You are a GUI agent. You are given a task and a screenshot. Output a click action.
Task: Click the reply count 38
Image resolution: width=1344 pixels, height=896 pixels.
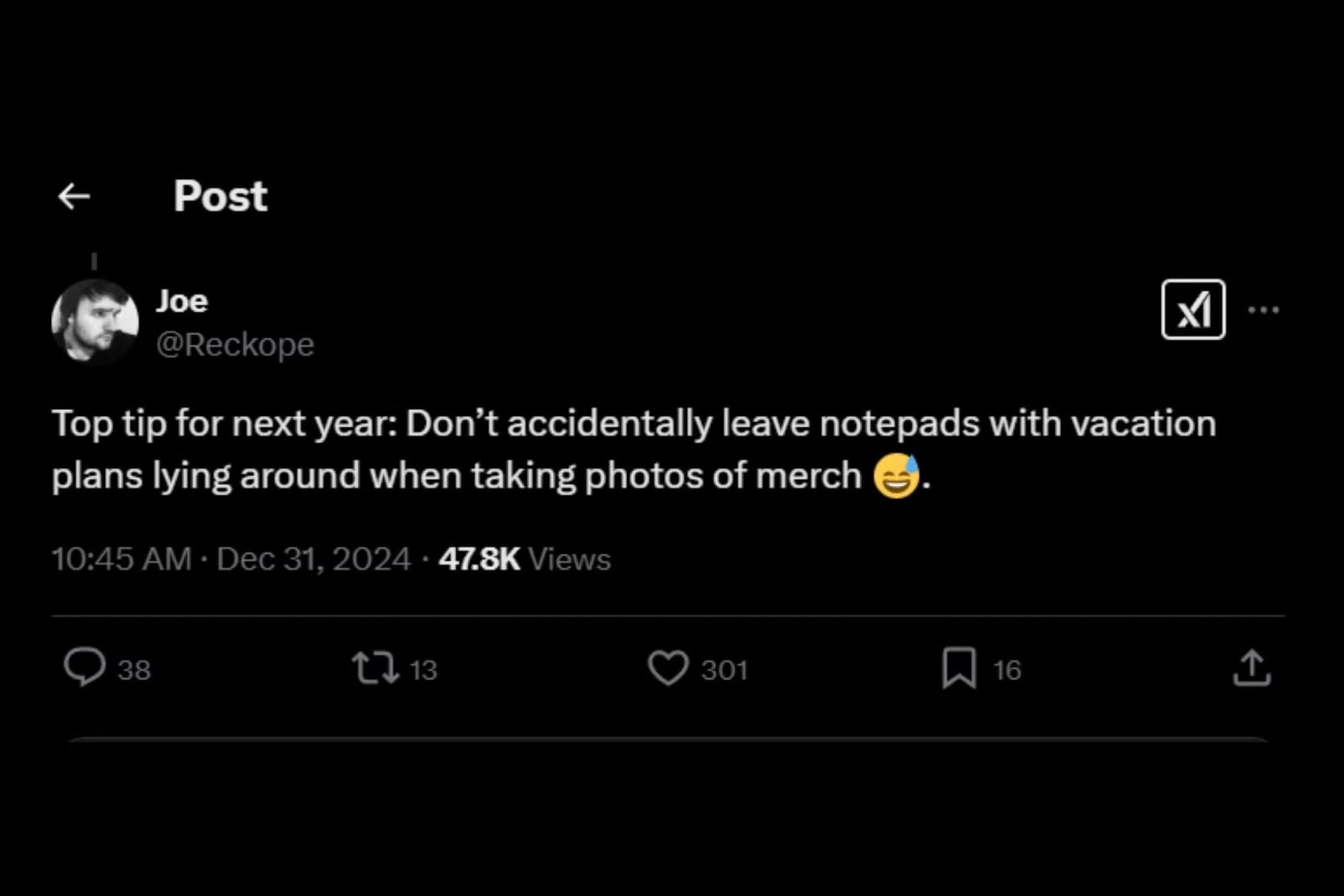134,671
